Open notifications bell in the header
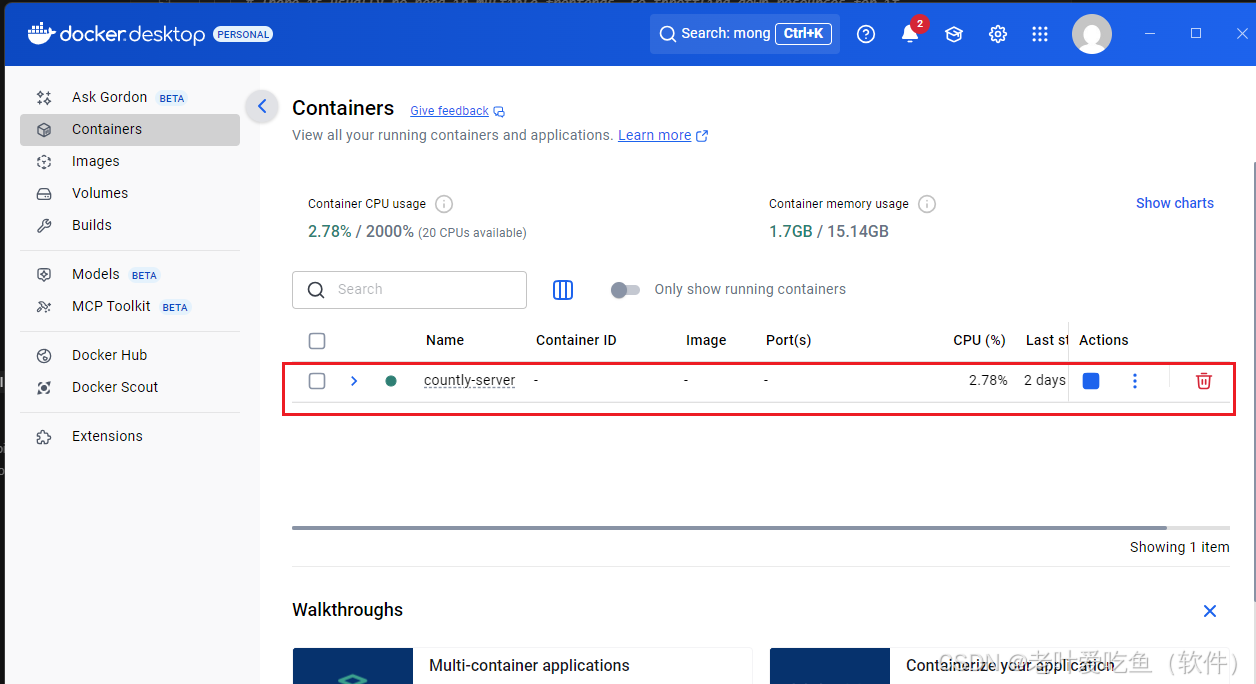 (910, 33)
